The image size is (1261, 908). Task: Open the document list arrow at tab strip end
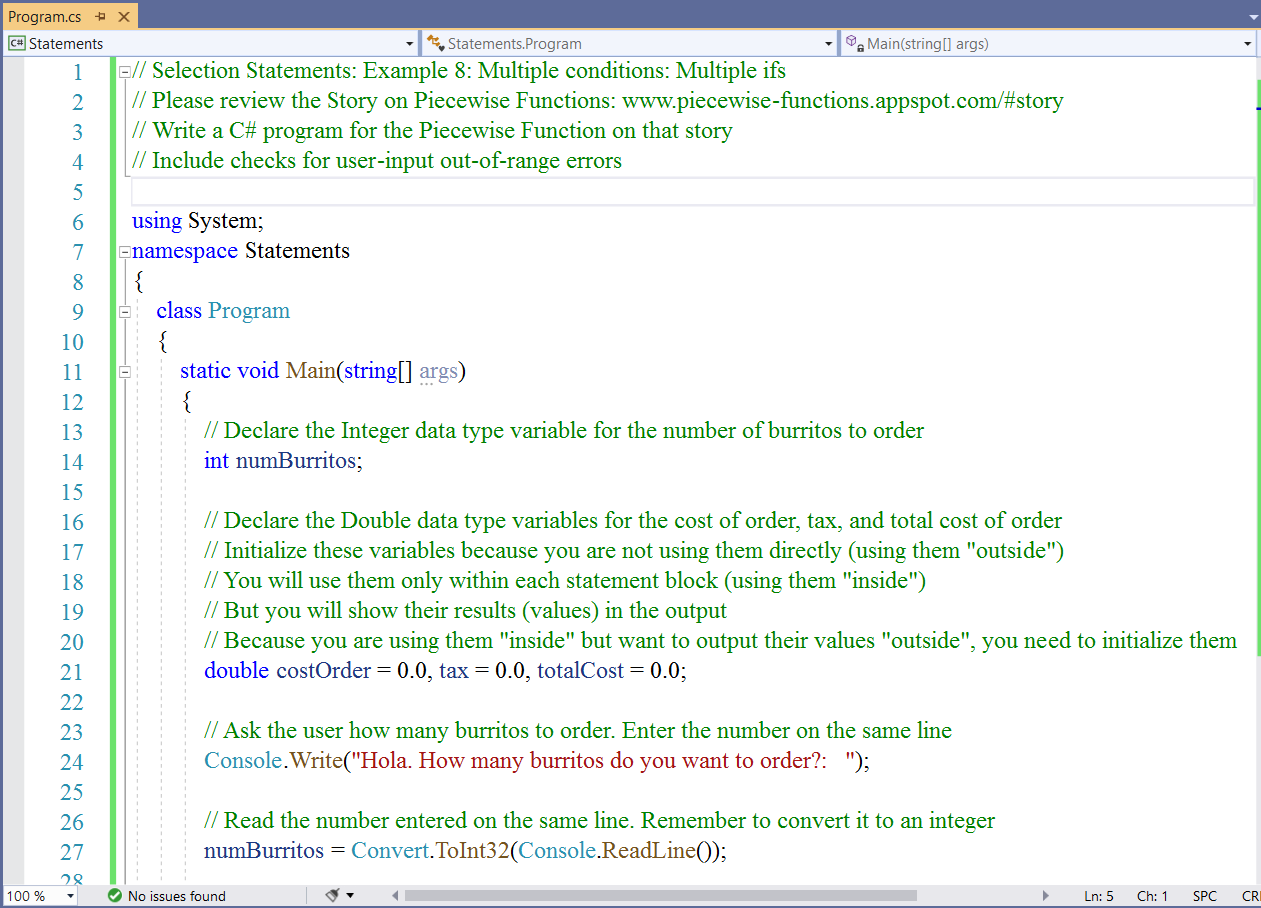pyautogui.click(x=1253, y=17)
